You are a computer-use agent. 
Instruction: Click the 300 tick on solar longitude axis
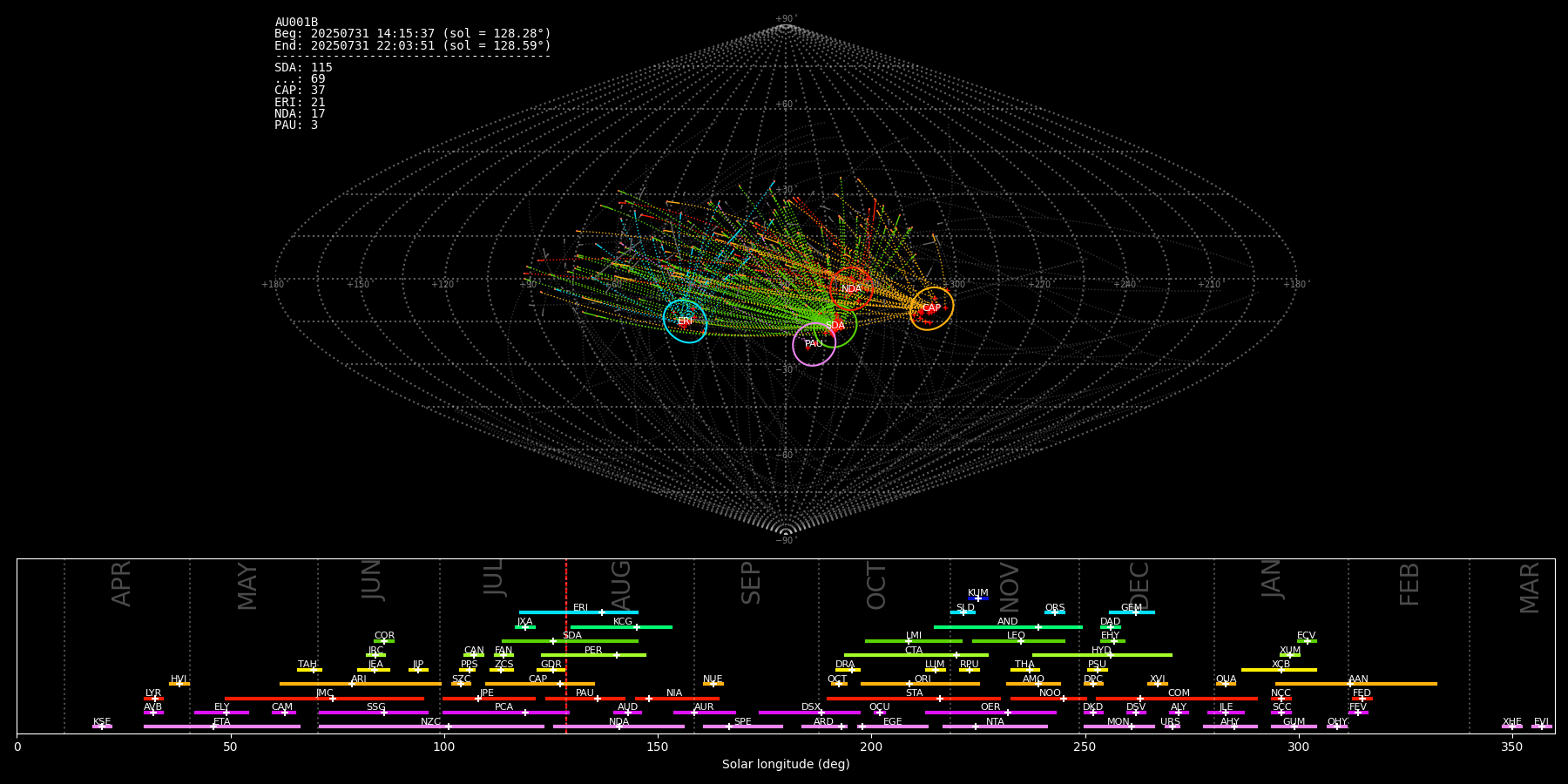coord(1298,747)
